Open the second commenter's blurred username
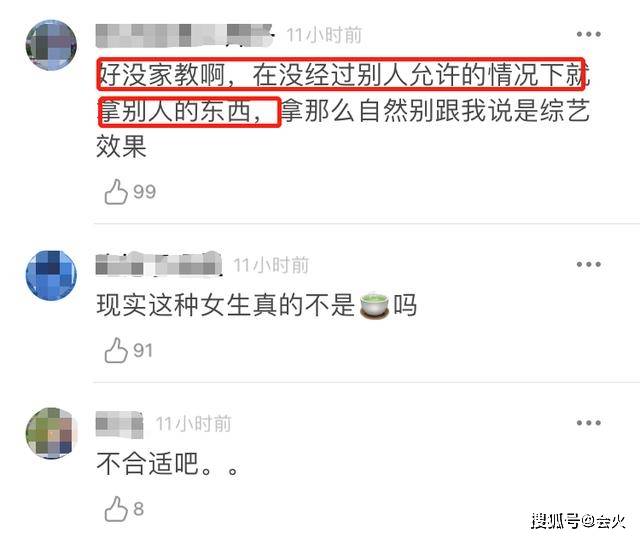The width and height of the screenshot is (640, 538). pos(159,265)
